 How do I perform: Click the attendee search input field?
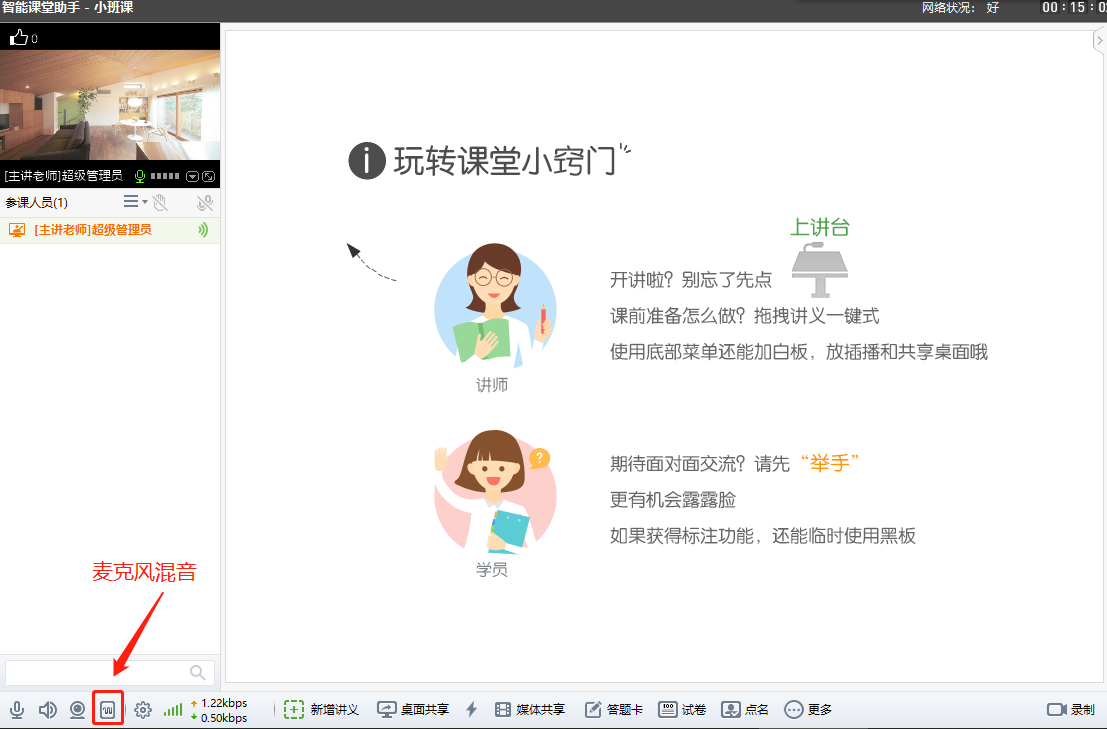pos(95,672)
